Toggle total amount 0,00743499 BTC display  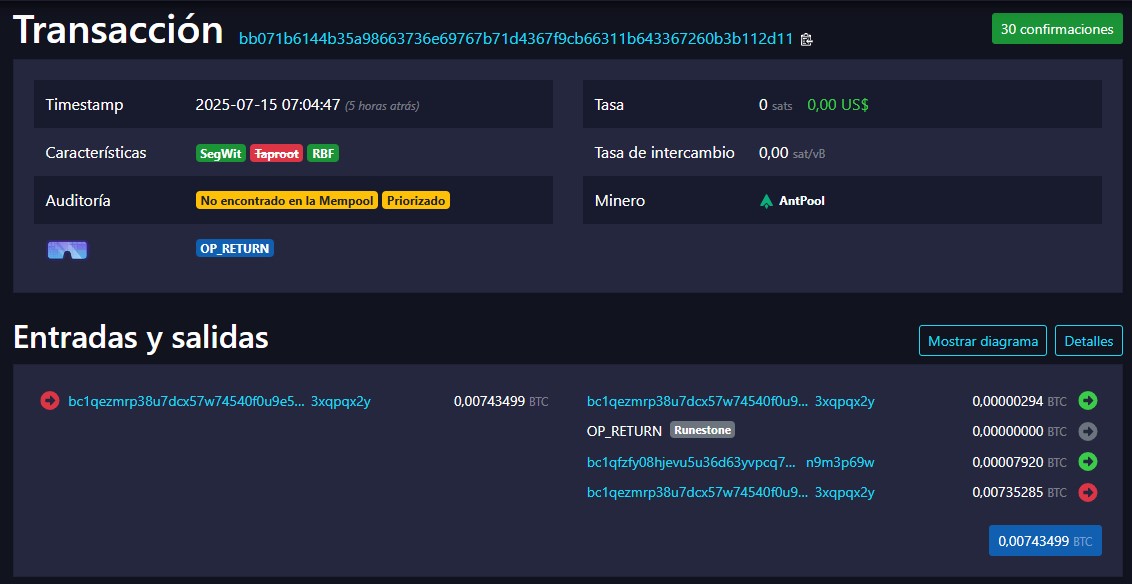coord(1044,541)
